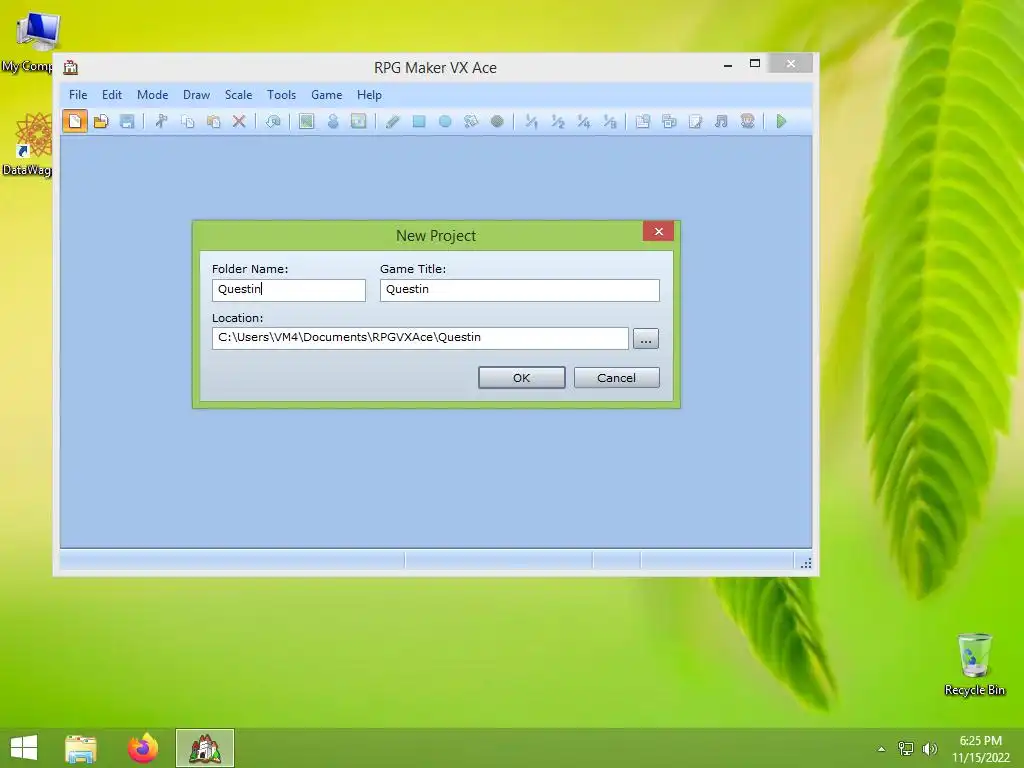Launch Firefox from the taskbar
This screenshot has height=768, width=1024.
[143, 748]
